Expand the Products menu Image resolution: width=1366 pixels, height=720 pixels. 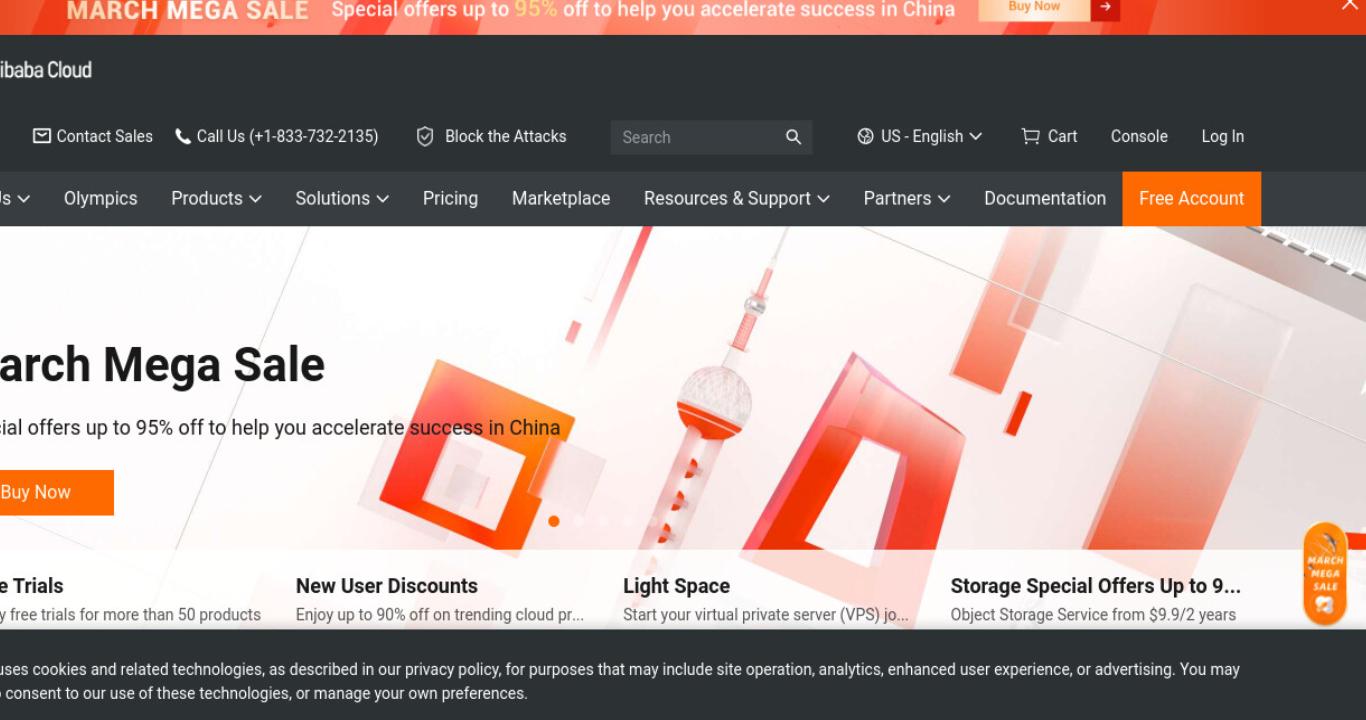(216, 198)
